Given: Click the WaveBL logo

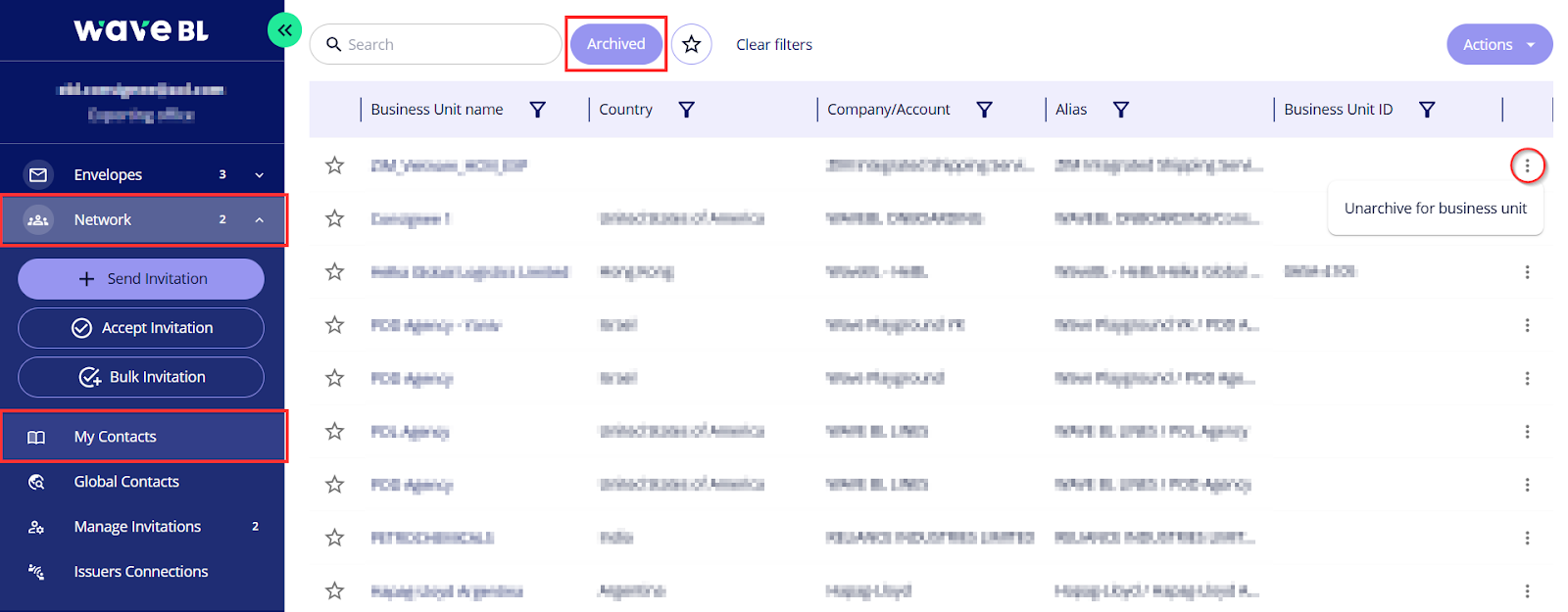Looking at the screenshot, I should point(141,30).
